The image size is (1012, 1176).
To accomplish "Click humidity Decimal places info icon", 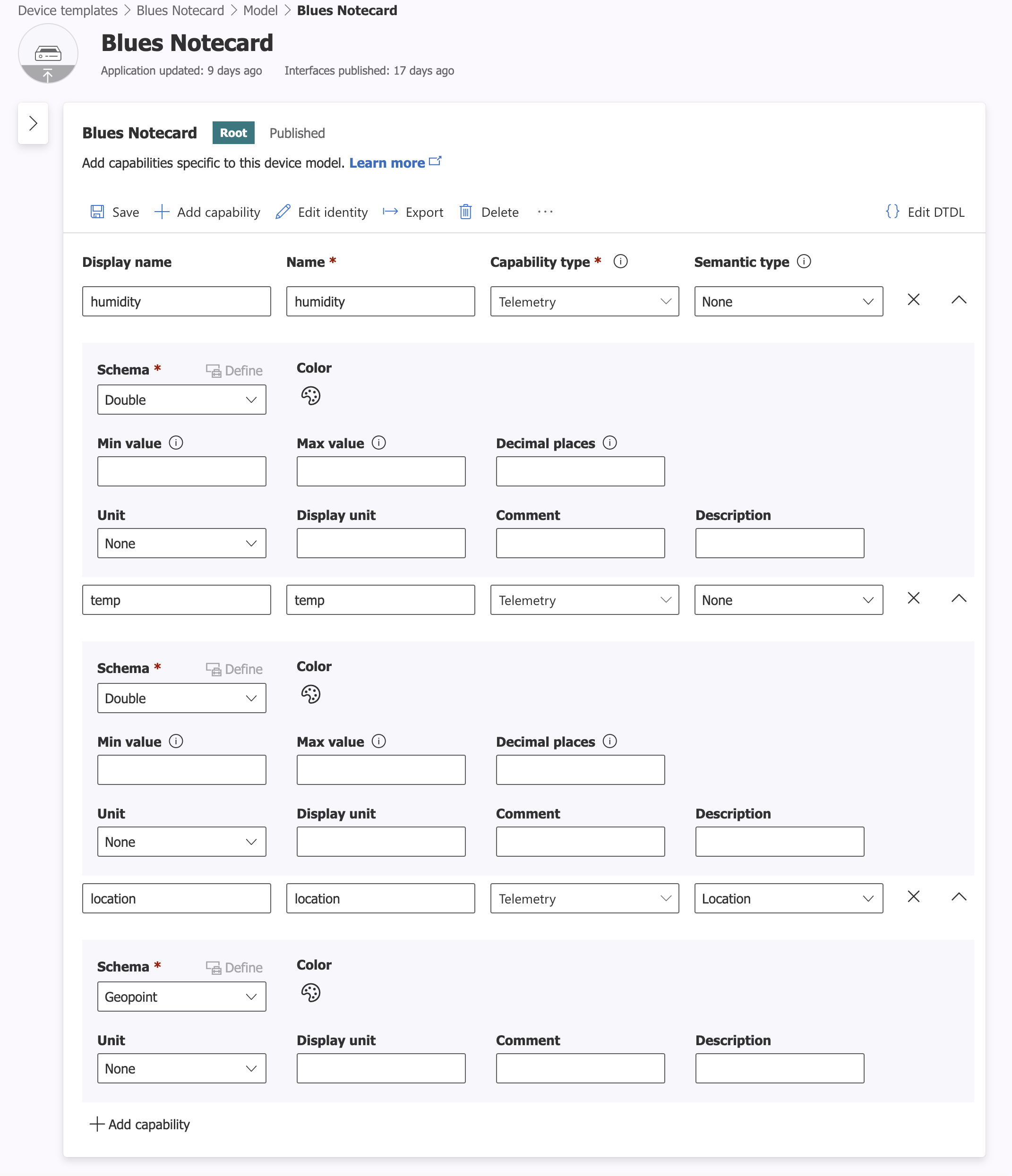I will pyautogui.click(x=610, y=443).
